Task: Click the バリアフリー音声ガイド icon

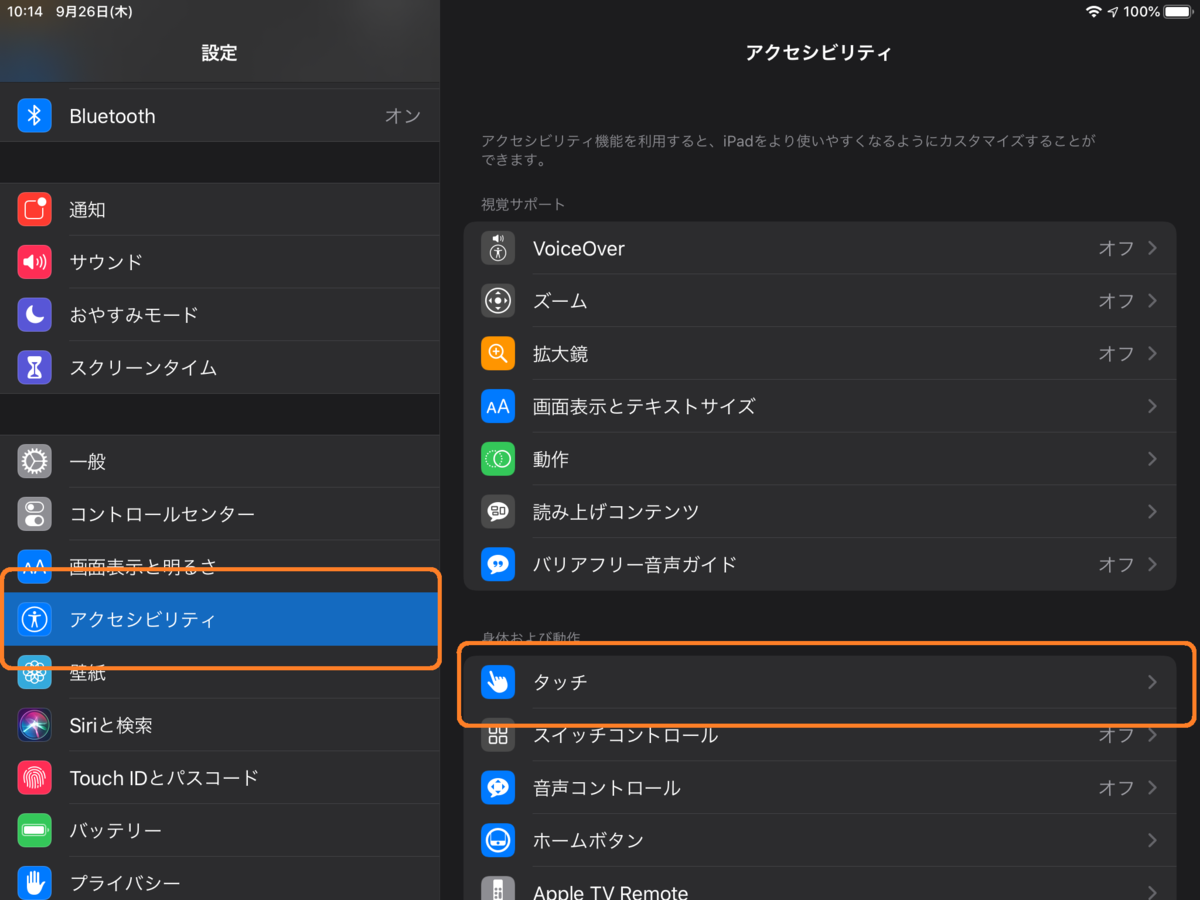Action: 497,564
